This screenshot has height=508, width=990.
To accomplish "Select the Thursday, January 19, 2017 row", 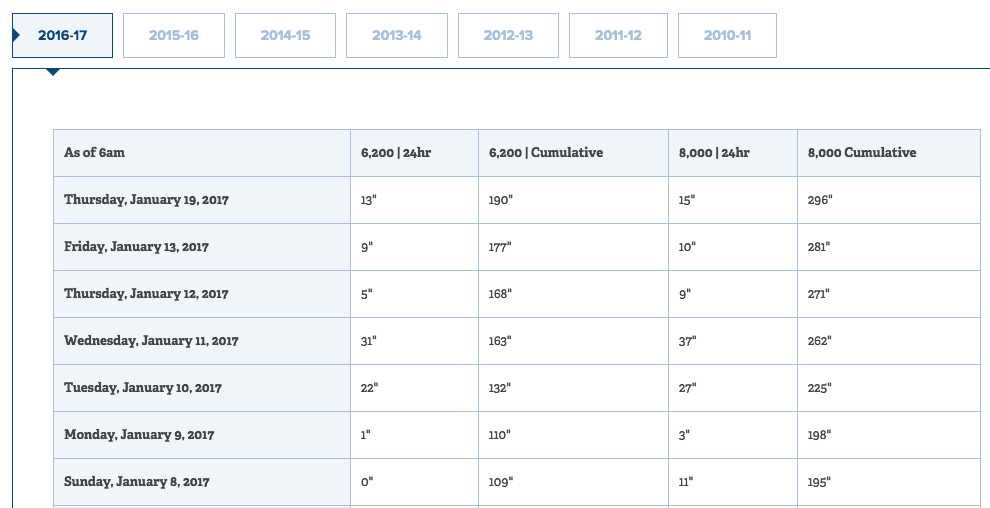I will (x=517, y=200).
